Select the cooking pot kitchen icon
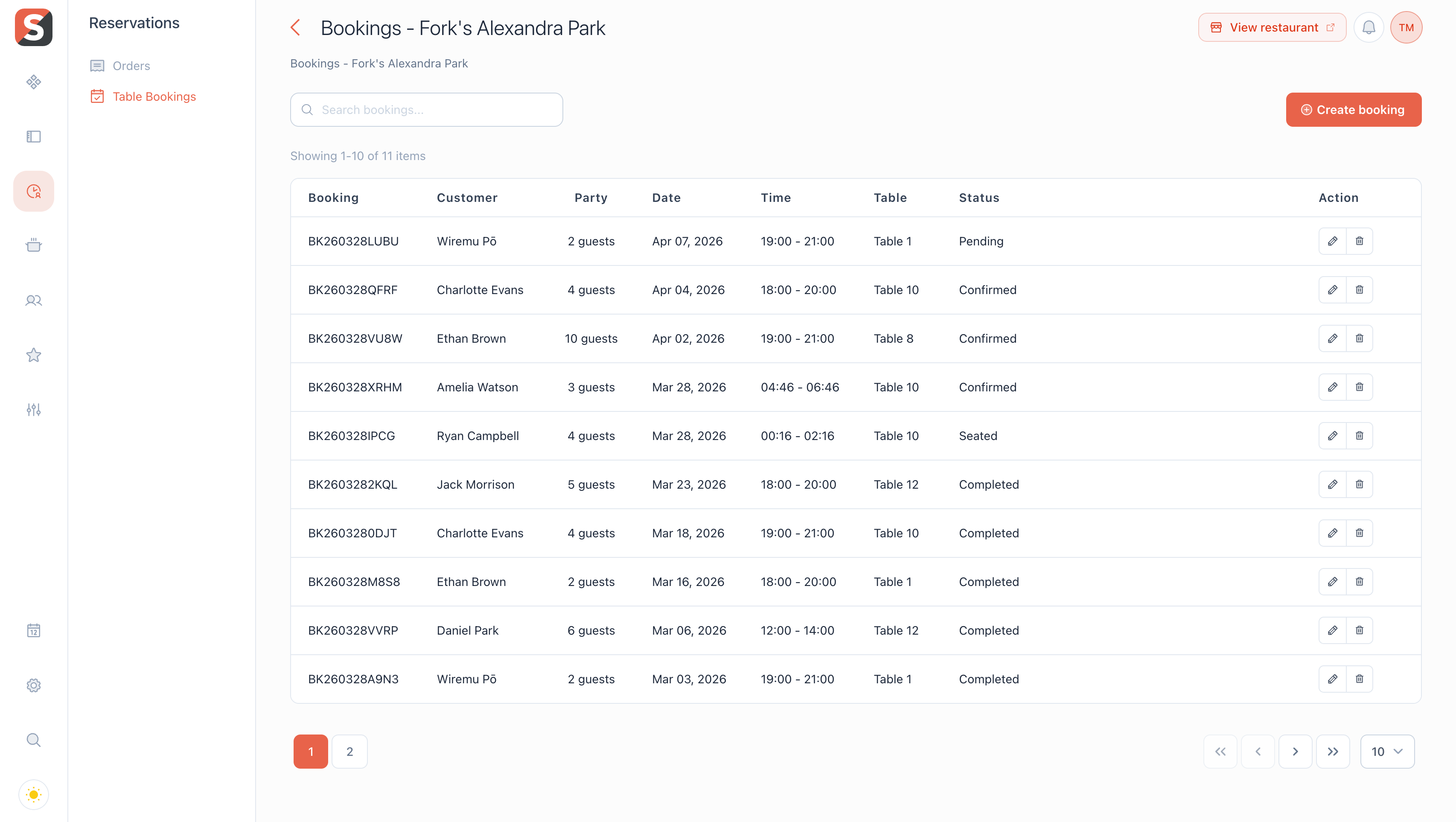The width and height of the screenshot is (1456, 822). coord(33,245)
